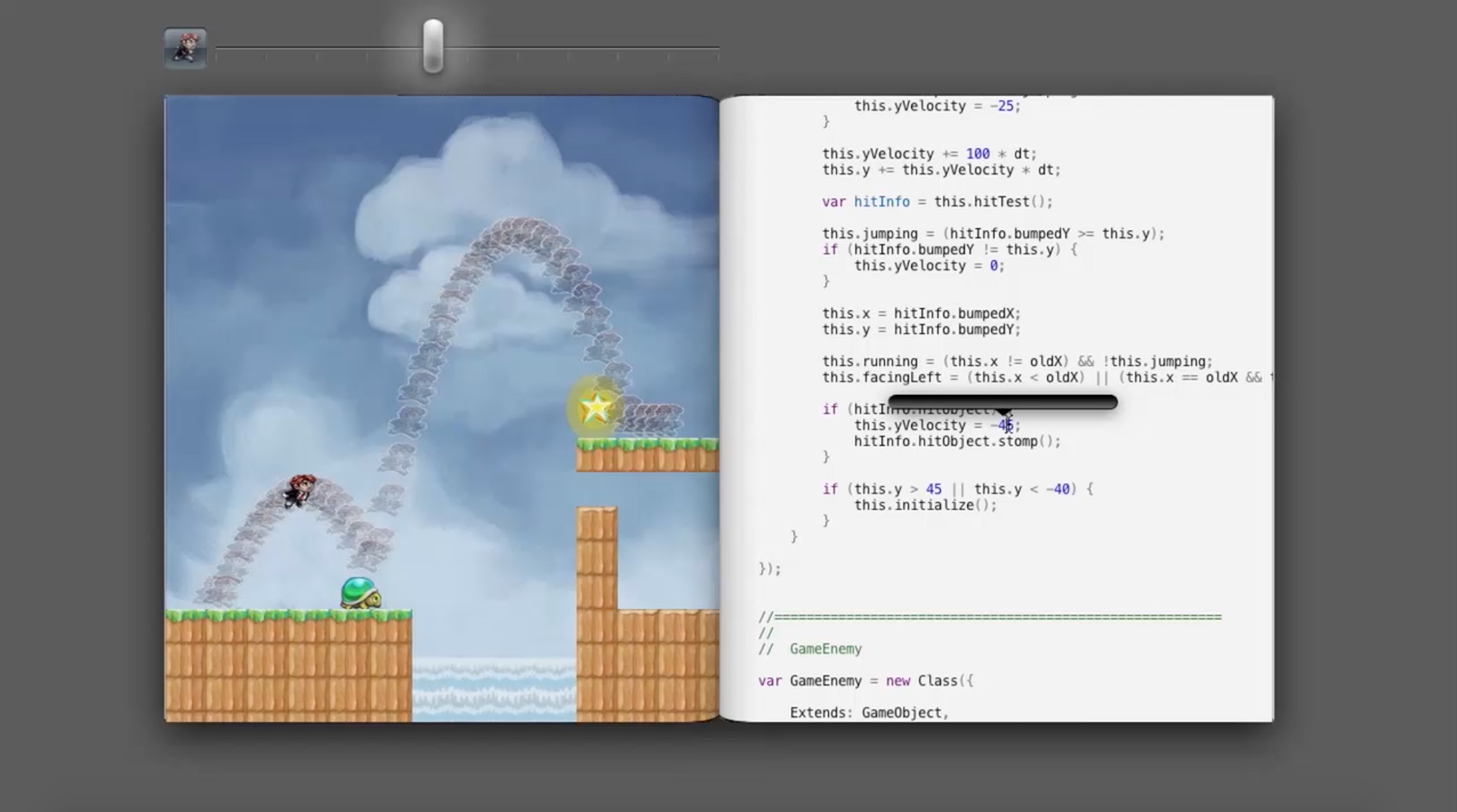The width and height of the screenshot is (1457, 812).
Task: Click 'var GameEnemy = new Class({' line
Action: [x=865, y=681]
